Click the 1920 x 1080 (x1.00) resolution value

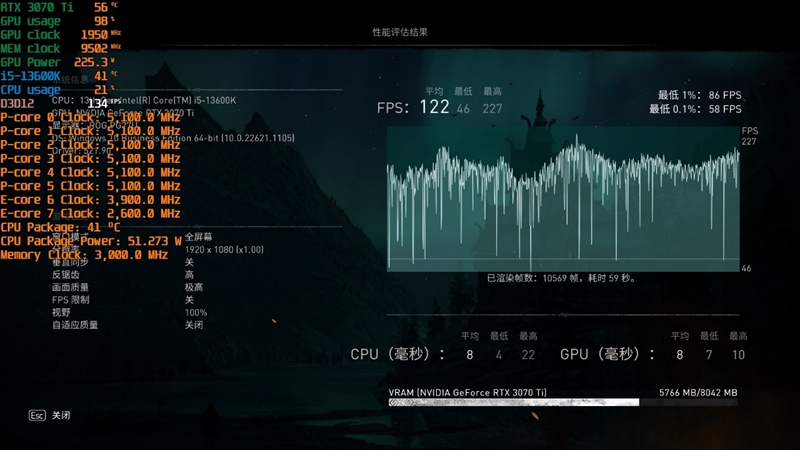pos(224,249)
